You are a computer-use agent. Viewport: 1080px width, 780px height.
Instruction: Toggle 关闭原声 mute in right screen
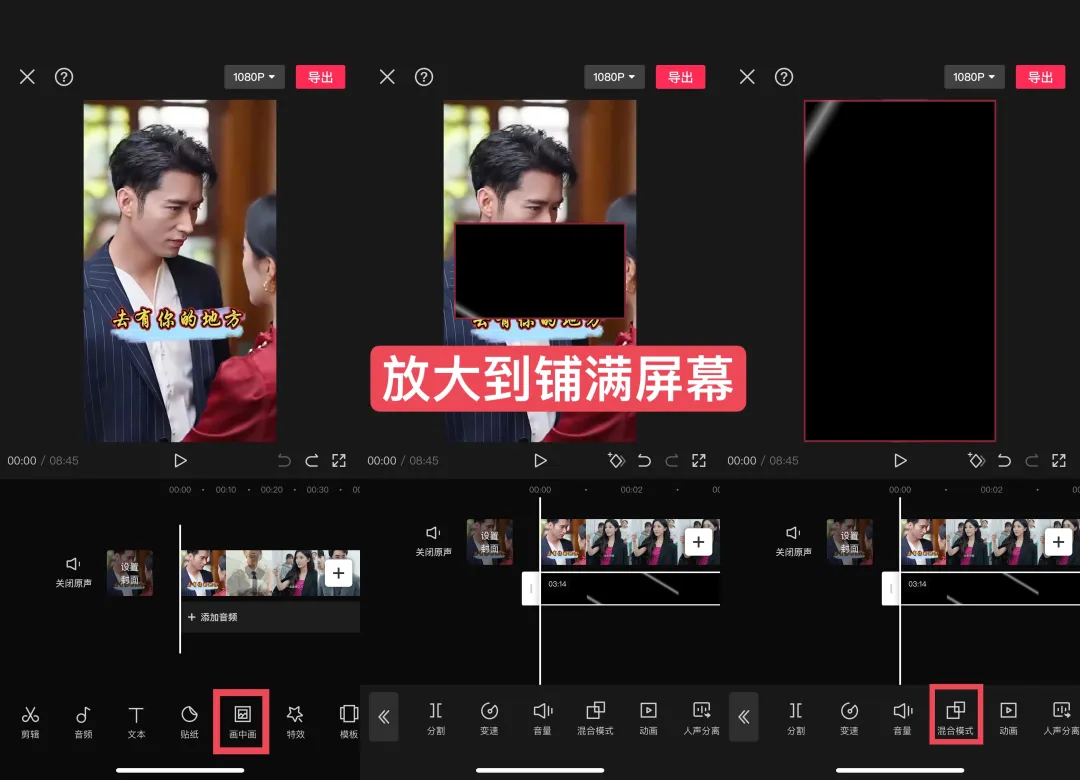793,541
